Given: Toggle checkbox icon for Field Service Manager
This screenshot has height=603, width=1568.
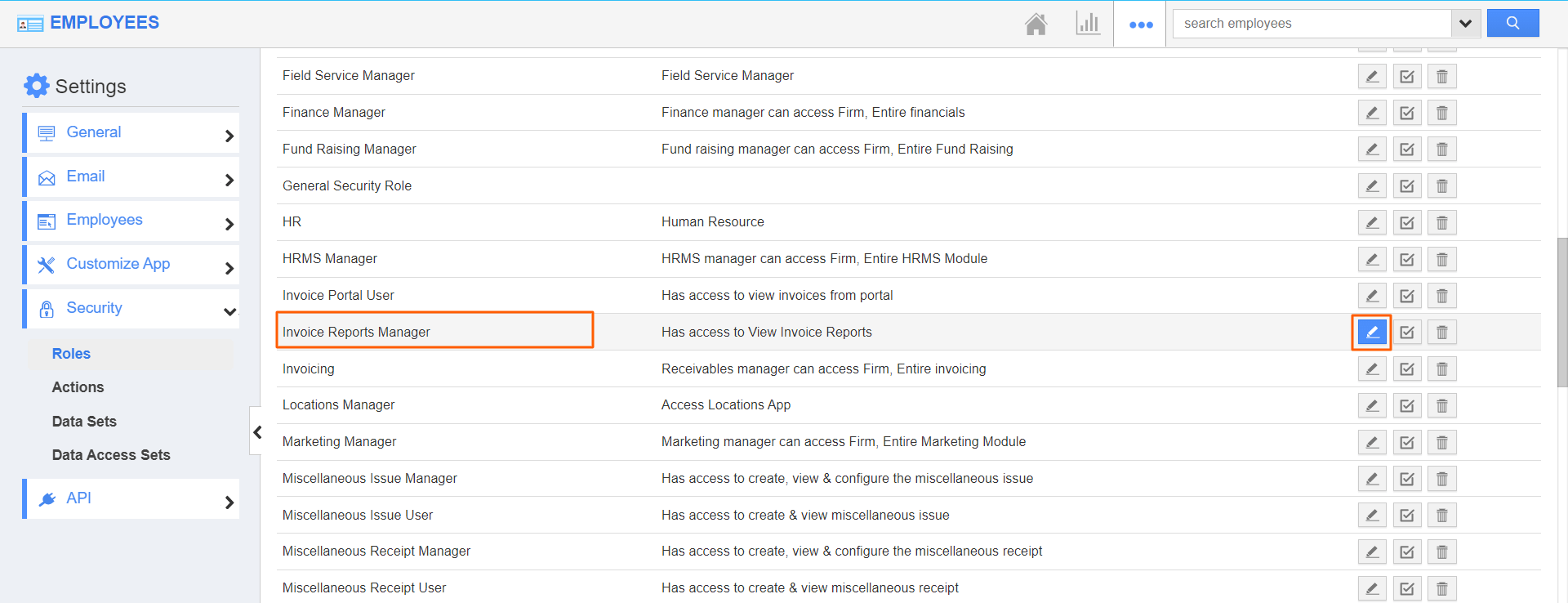Looking at the screenshot, I should 1406,77.
